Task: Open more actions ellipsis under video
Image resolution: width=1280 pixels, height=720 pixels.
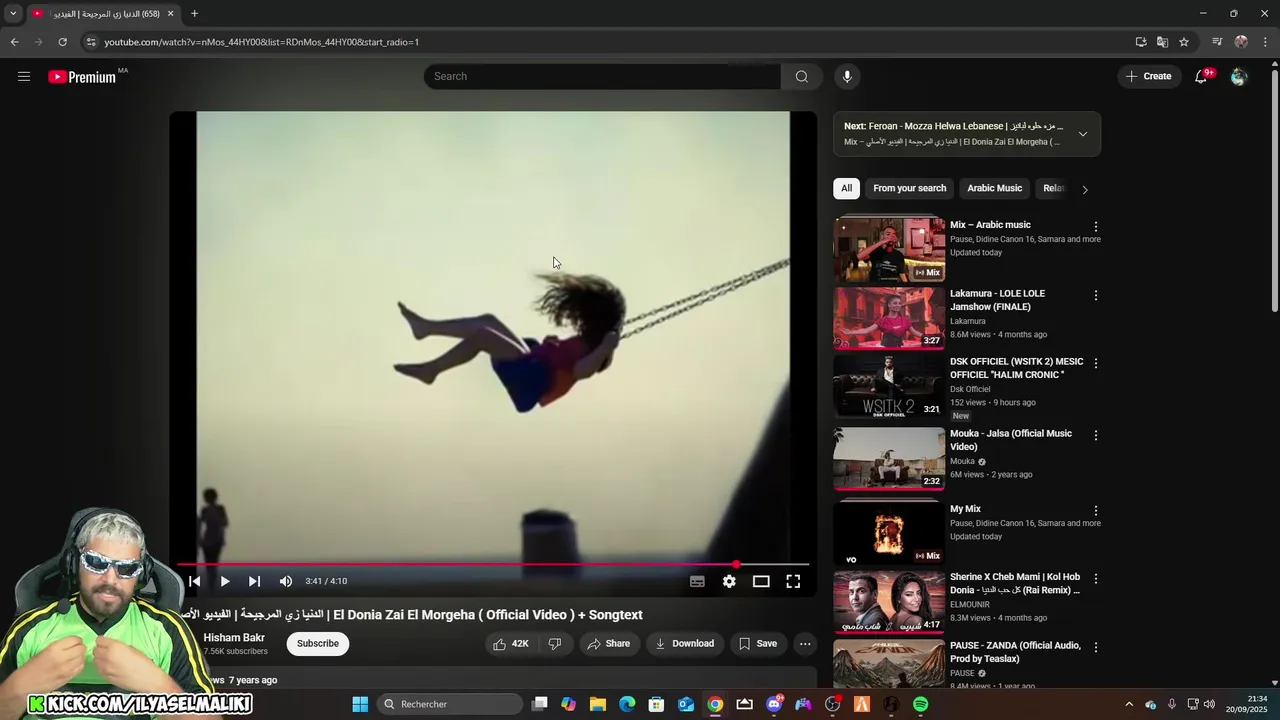Action: tap(805, 644)
